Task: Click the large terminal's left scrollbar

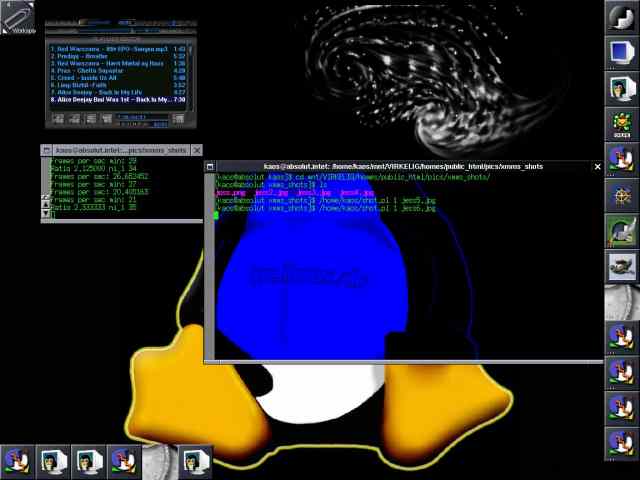Action: pyautogui.click(x=209, y=266)
